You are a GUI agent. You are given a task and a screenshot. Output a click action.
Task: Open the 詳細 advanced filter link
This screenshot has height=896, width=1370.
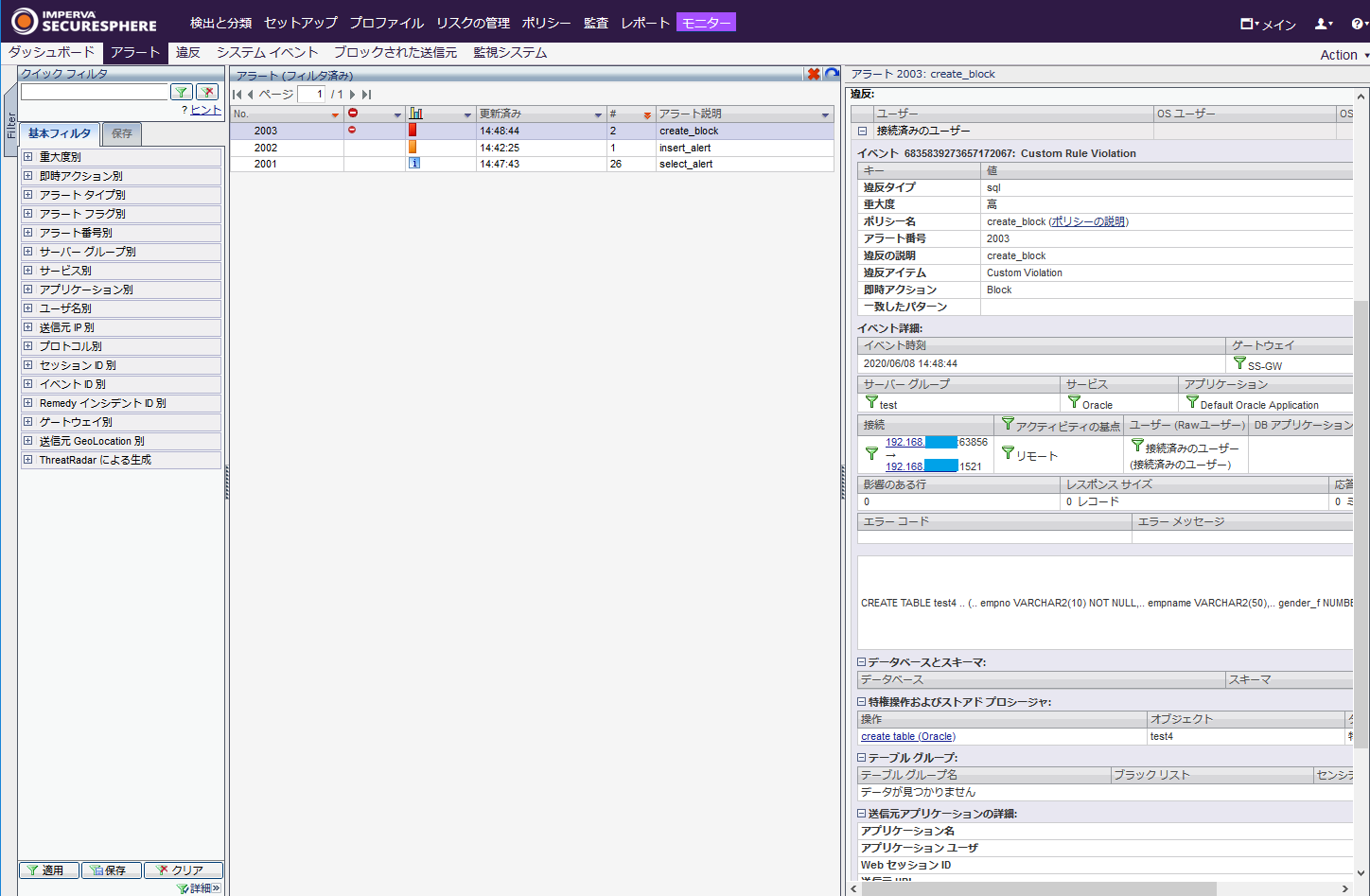[x=200, y=888]
